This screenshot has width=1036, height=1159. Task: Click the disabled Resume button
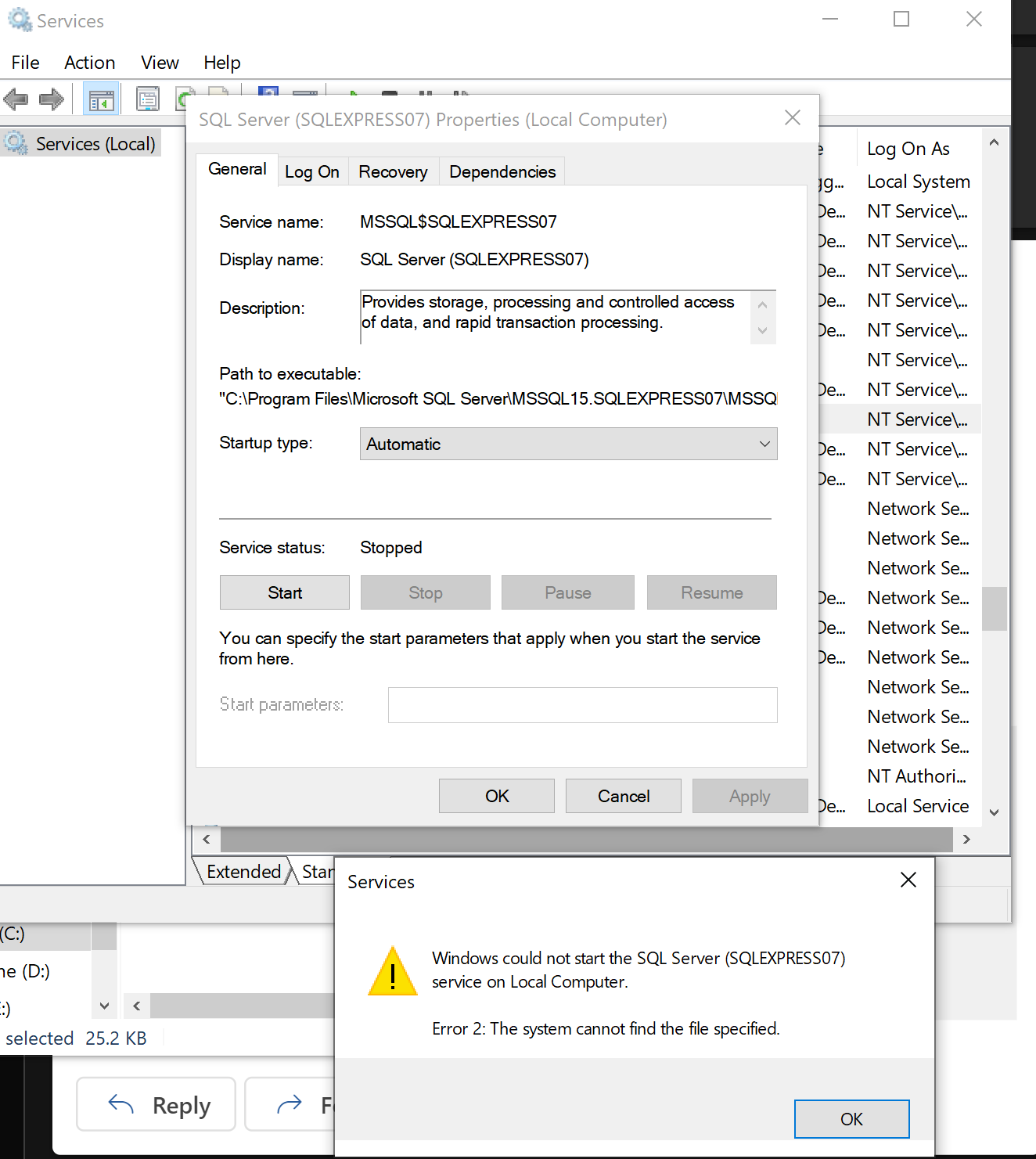coord(712,593)
